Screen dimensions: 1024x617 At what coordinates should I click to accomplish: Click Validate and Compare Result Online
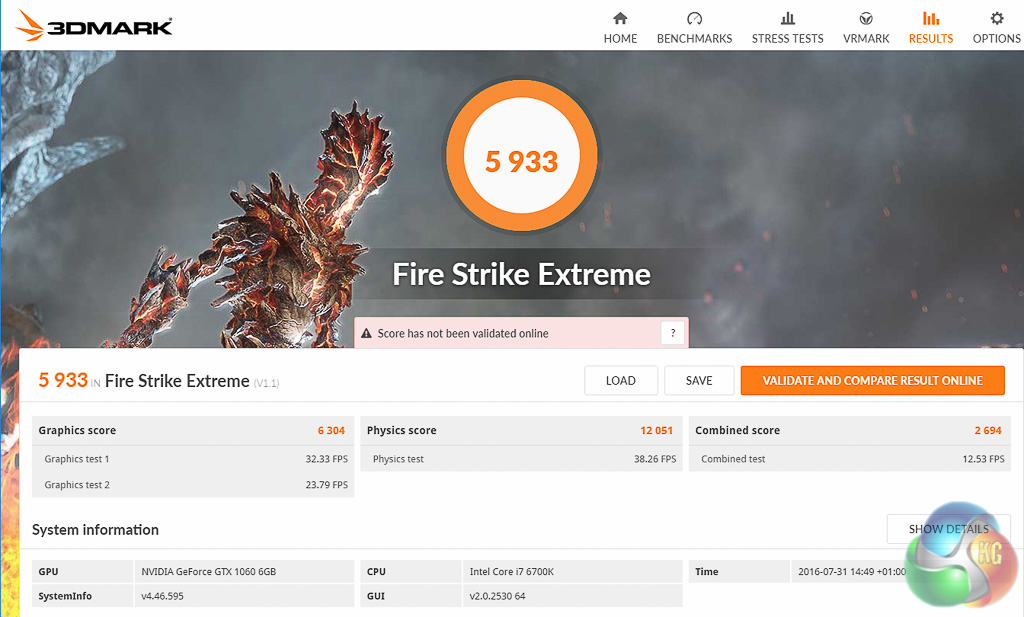click(x=872, y=381)
